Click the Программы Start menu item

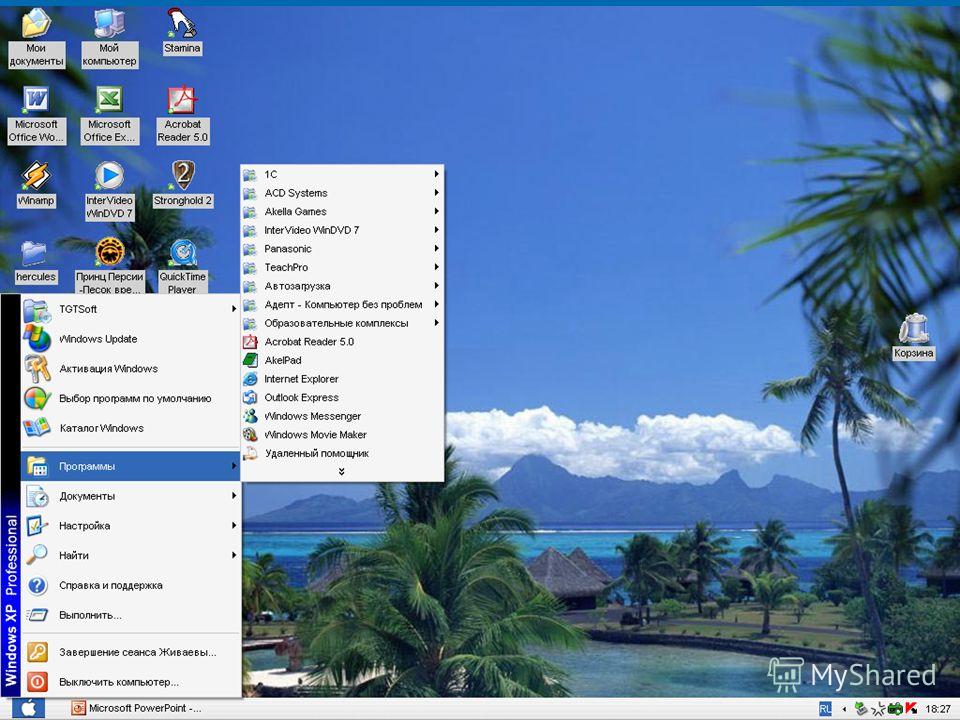[130, 466]
